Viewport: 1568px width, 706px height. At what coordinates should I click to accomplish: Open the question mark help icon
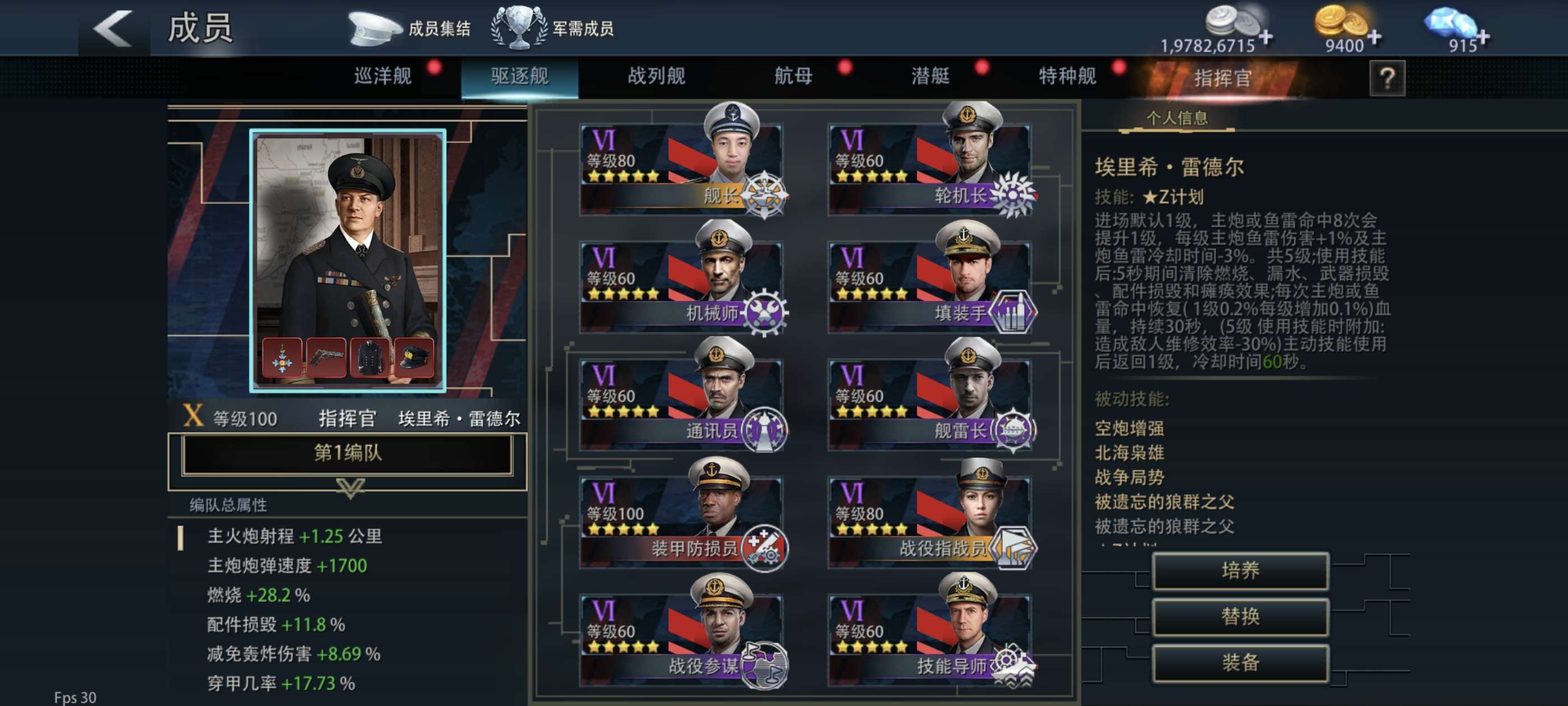1387,78
